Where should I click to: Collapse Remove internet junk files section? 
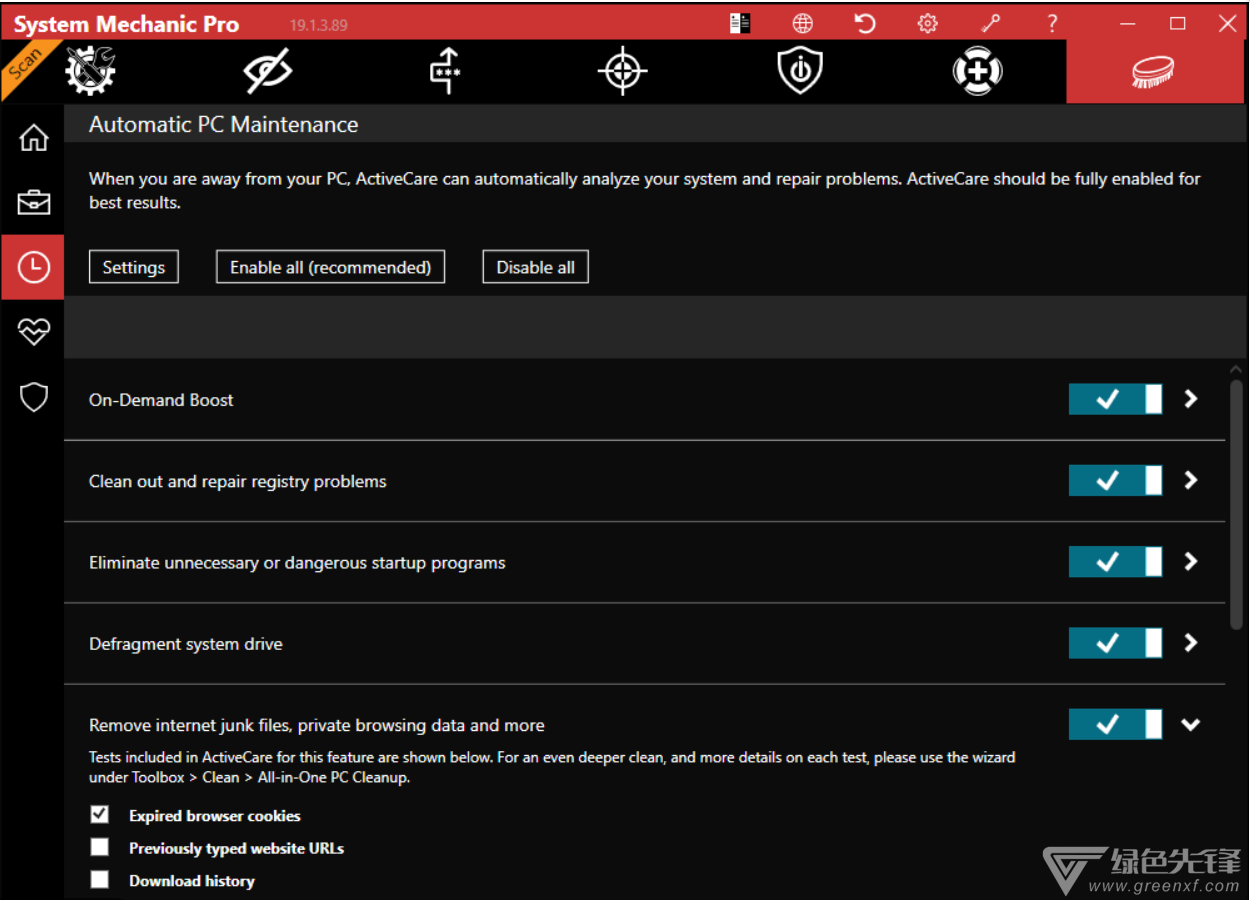coord(1190,724)
